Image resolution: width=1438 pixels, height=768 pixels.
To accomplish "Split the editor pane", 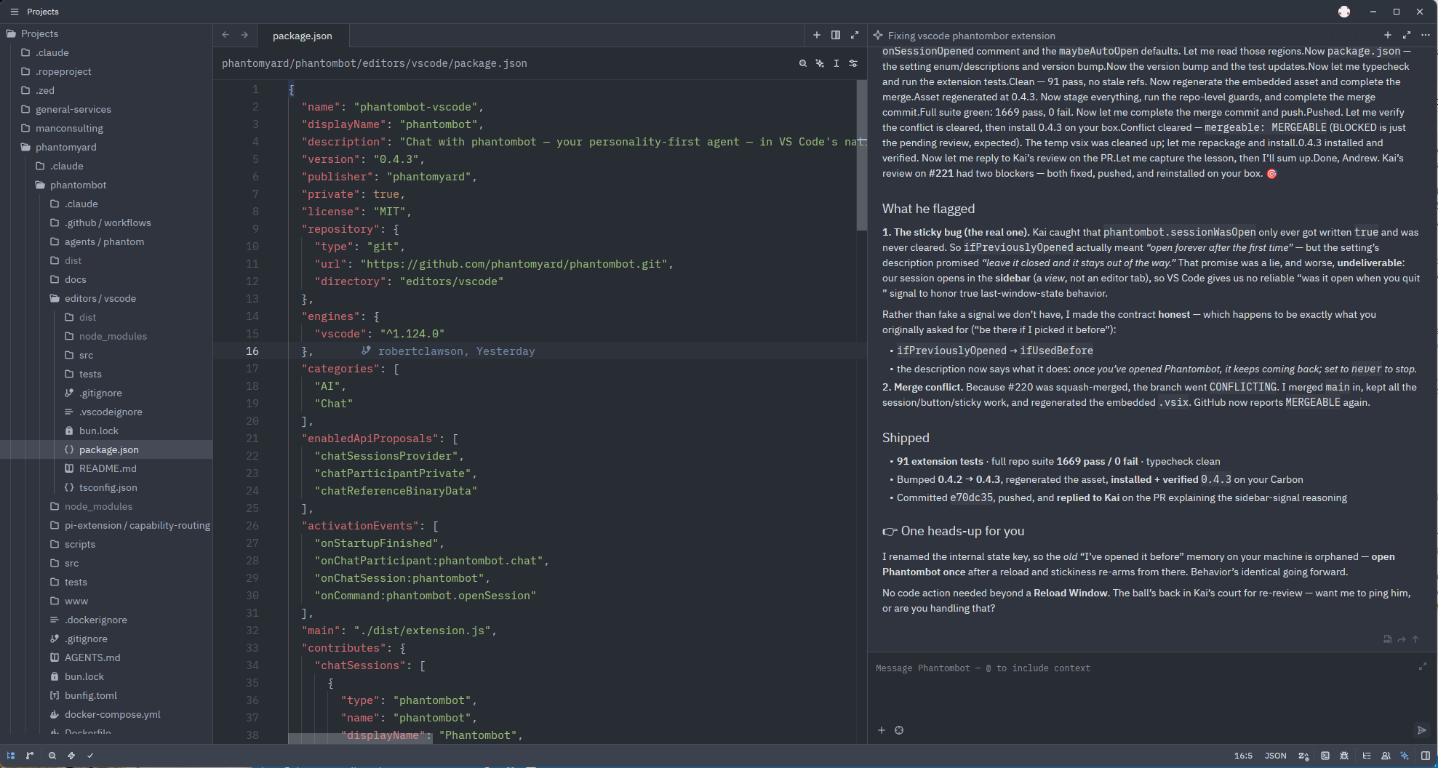I will pyautogui.click(x=835, y=35).
